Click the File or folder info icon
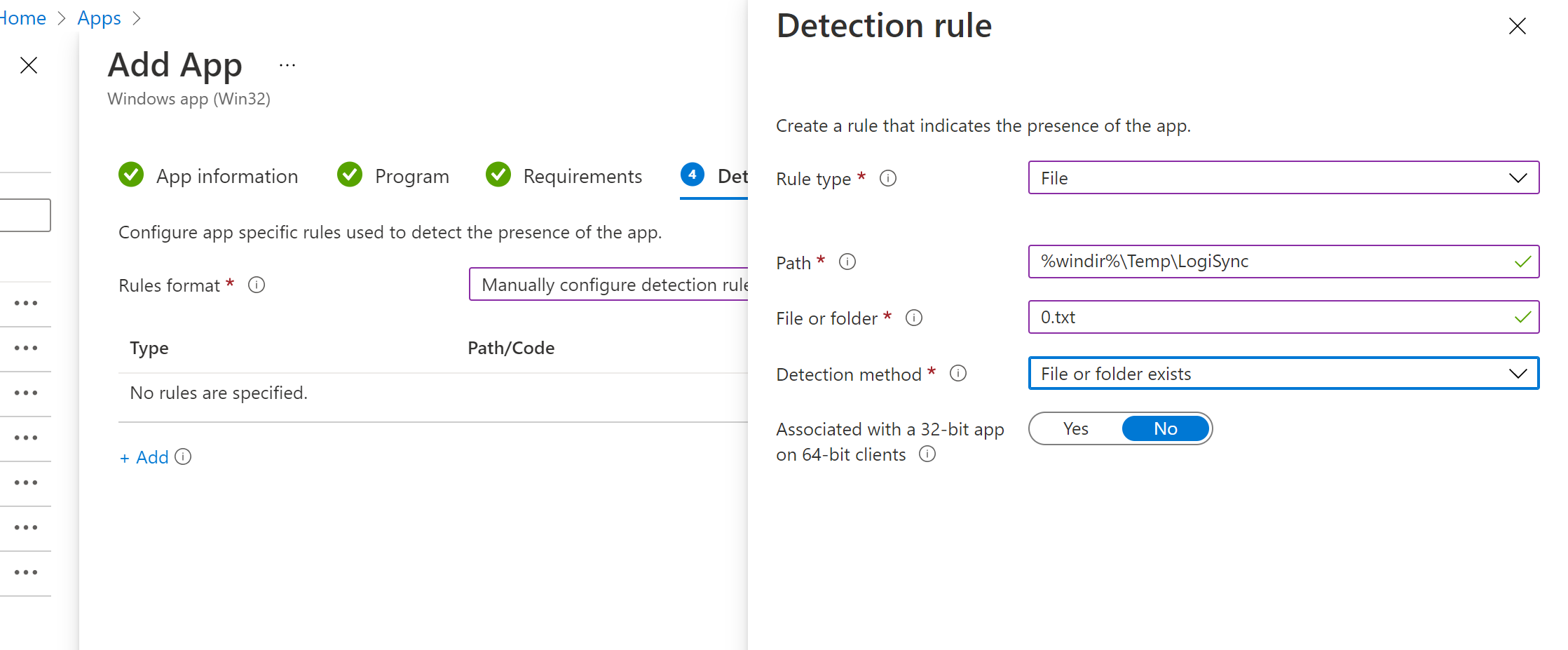The height and width of the screenshot is (650, 1568). (x=913, y=318)
